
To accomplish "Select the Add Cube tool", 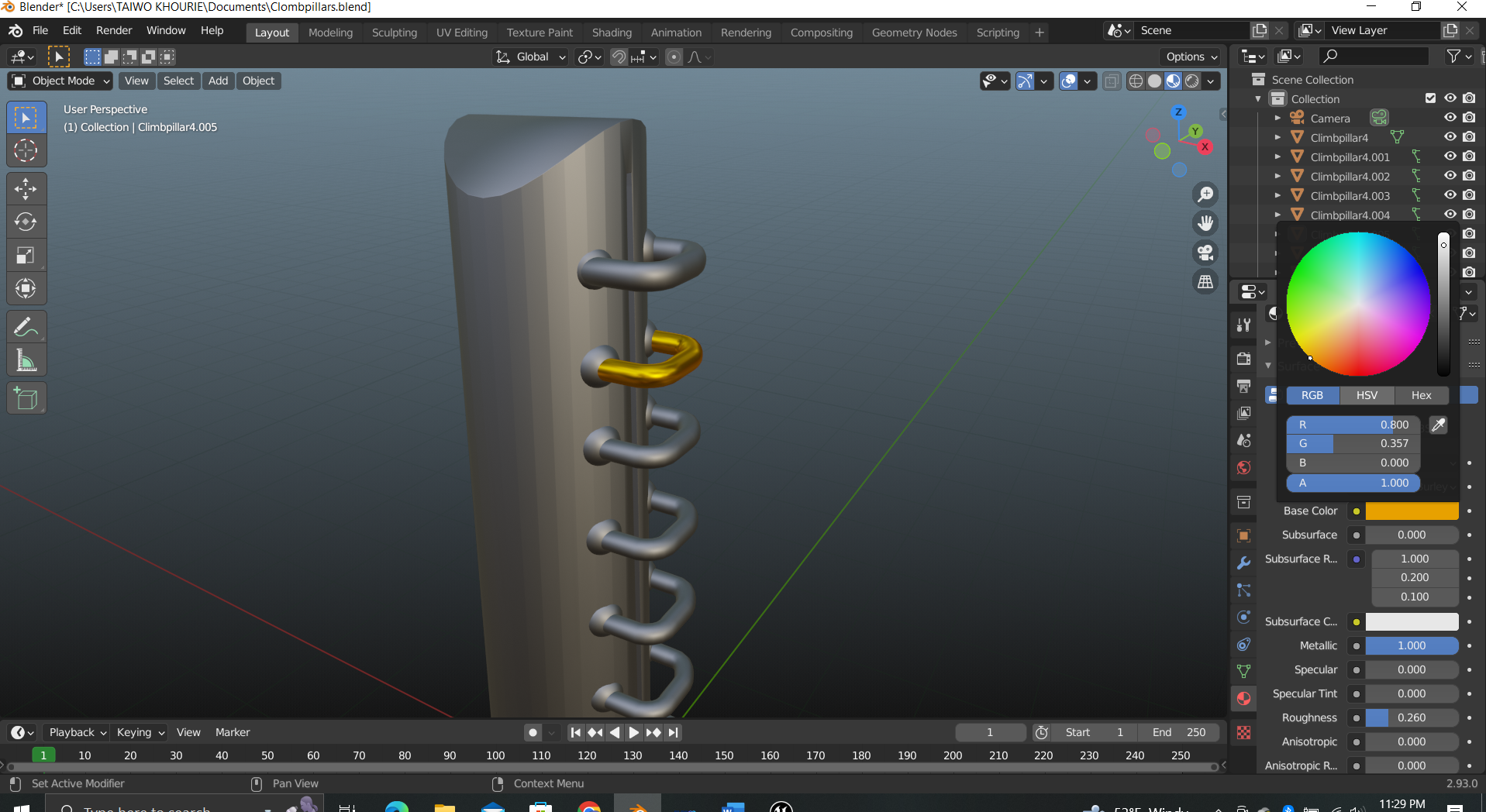I will (26, 398).
